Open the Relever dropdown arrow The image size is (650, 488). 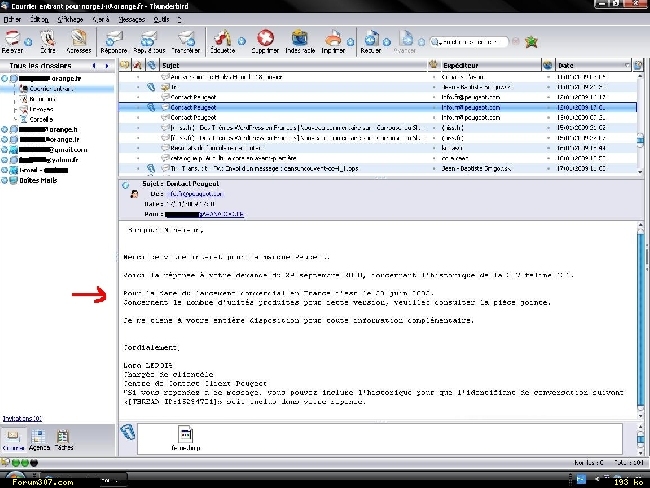(28, 41)
